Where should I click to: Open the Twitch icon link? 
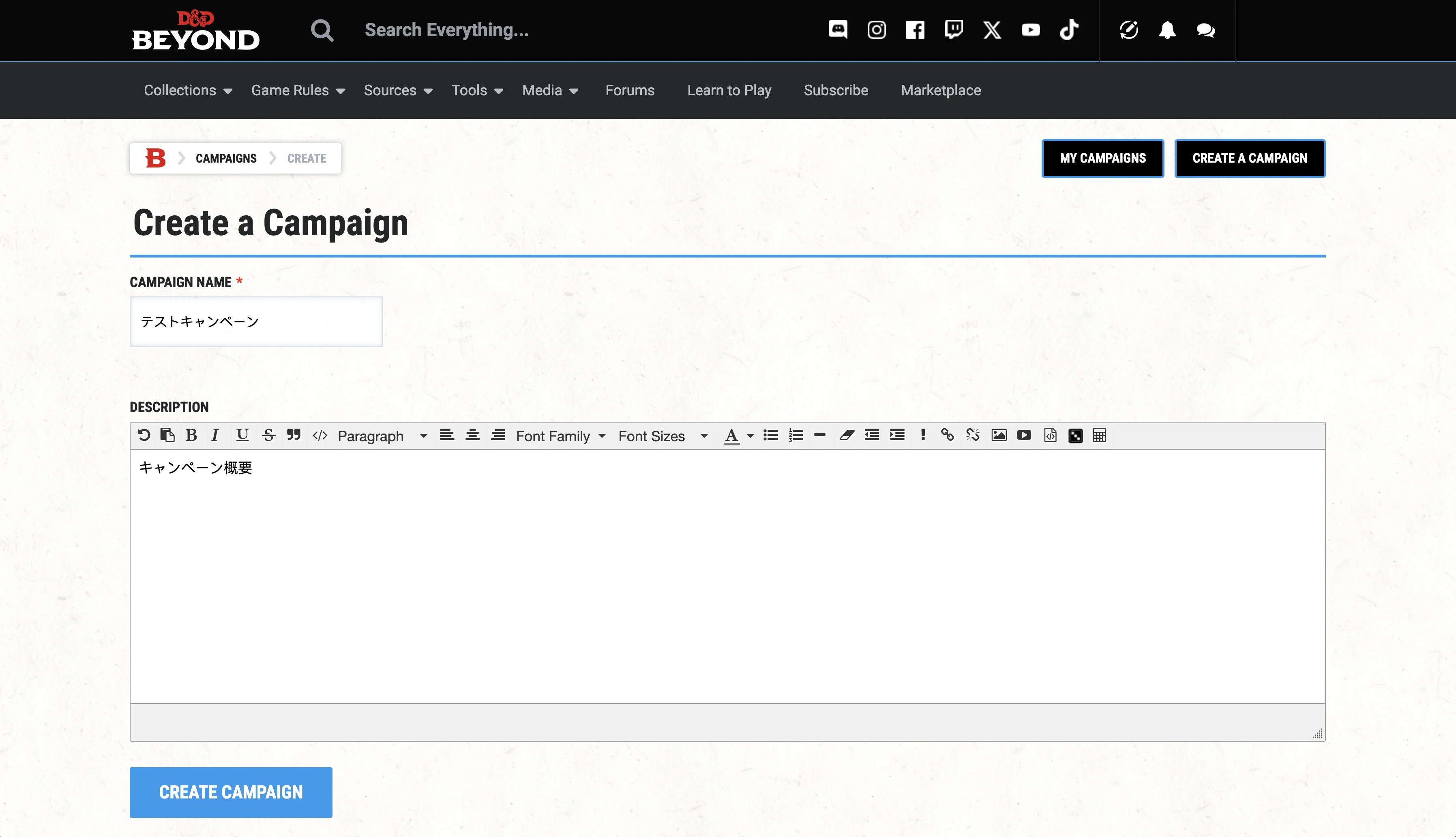pyautogui.click(x=953, y=29)
